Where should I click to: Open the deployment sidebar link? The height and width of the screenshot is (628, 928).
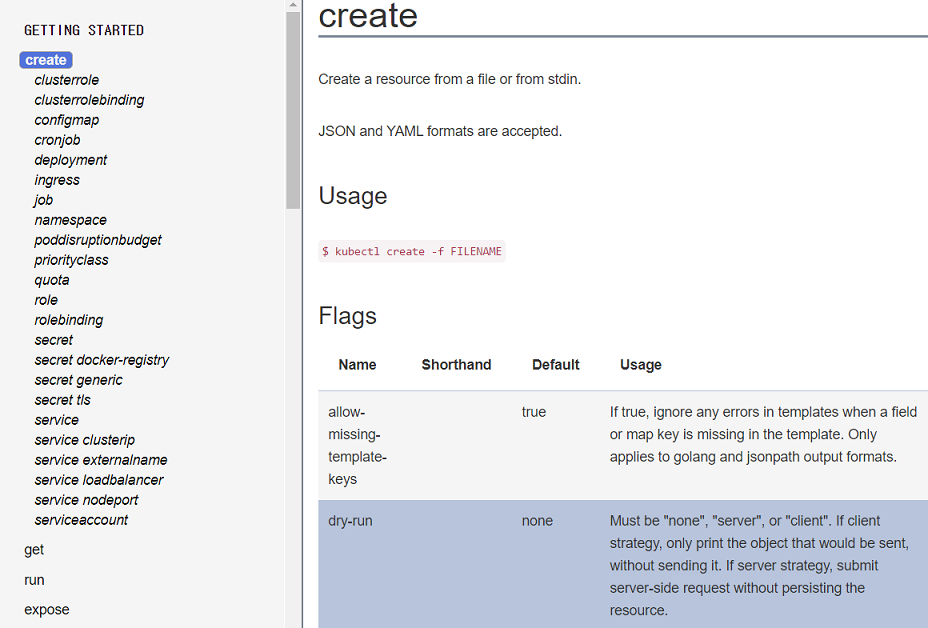(x=70, y=160)
